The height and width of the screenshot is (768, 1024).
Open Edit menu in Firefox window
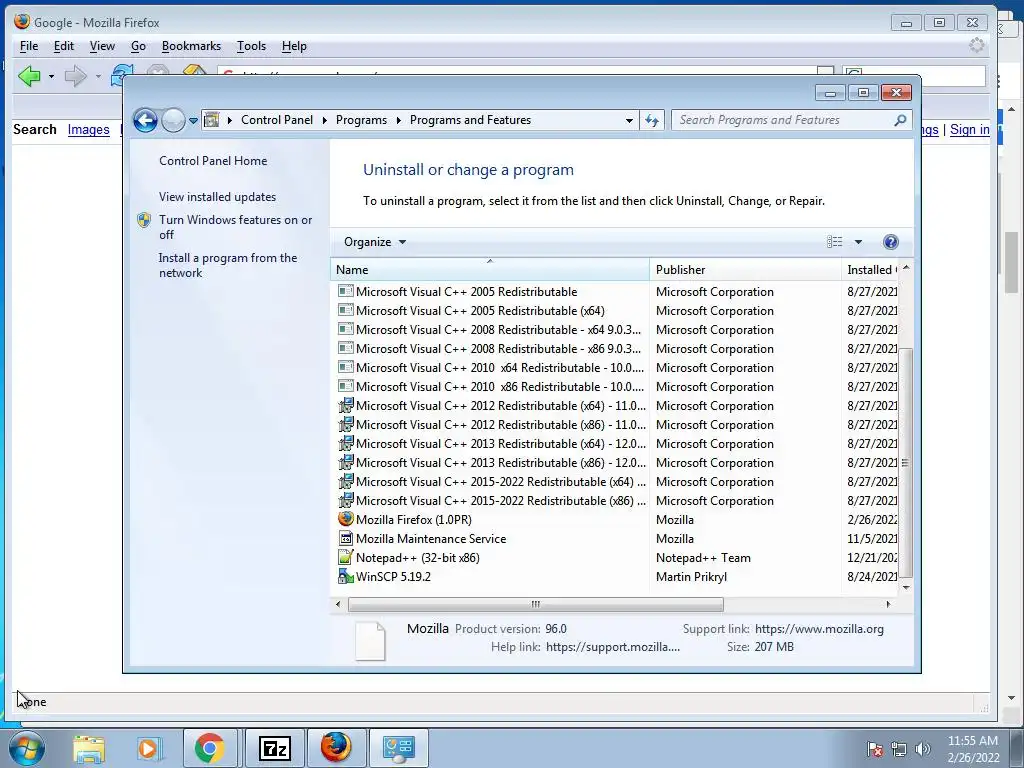[x=63, y=46]
